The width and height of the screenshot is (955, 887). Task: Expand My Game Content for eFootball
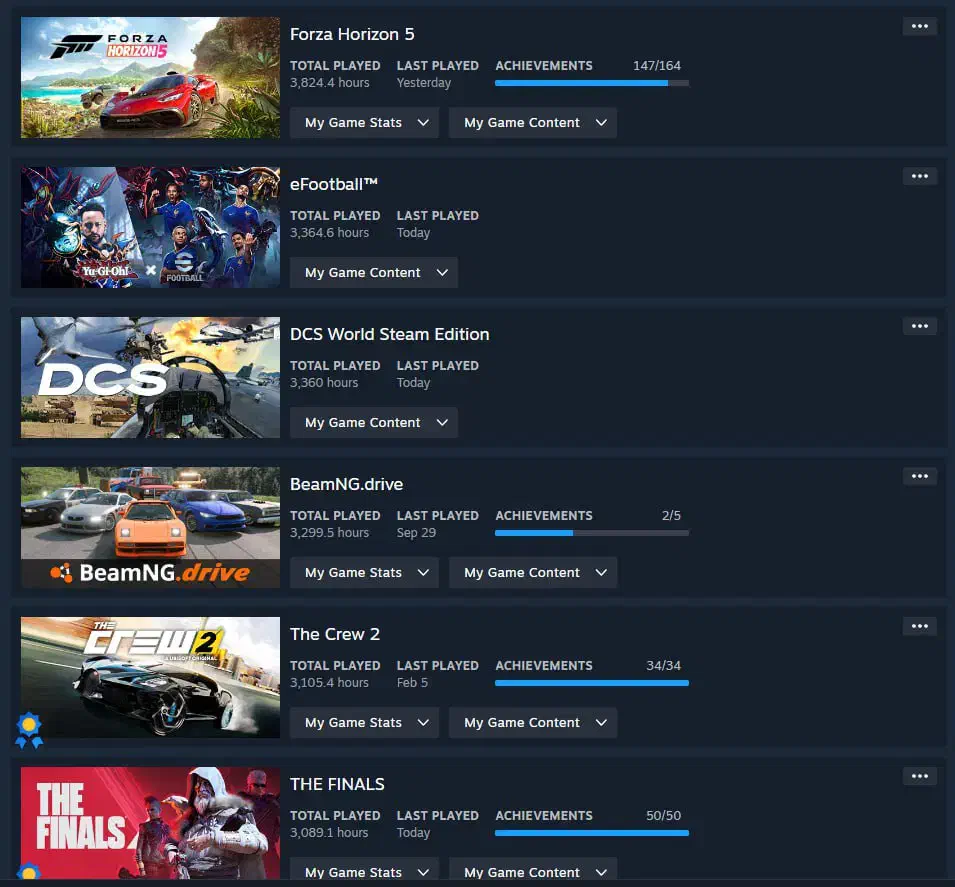click(374, 272)
